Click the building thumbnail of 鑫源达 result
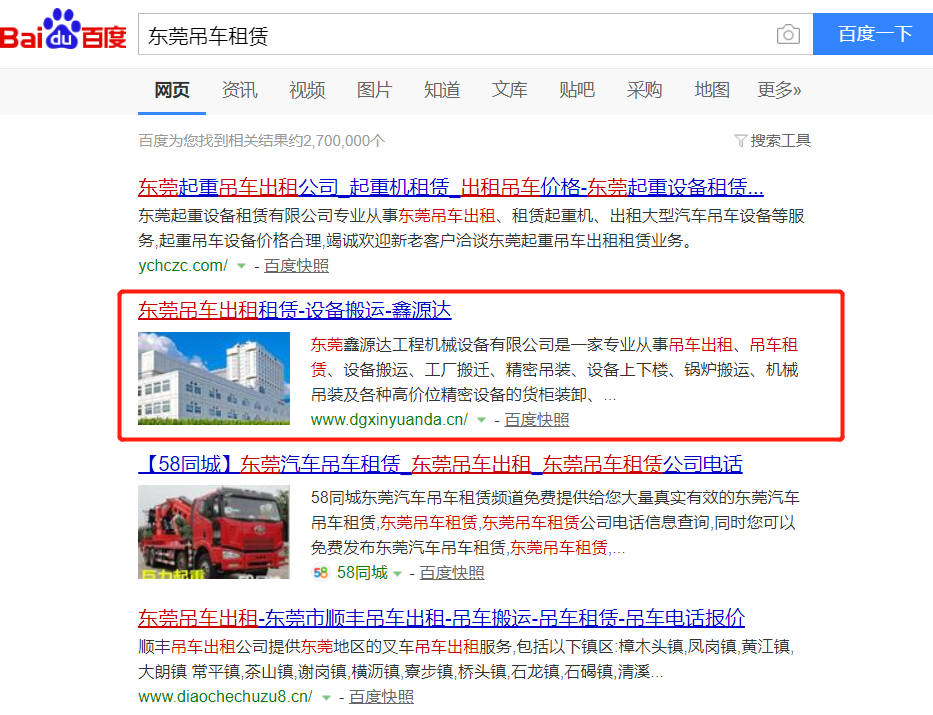 [214, 378]
